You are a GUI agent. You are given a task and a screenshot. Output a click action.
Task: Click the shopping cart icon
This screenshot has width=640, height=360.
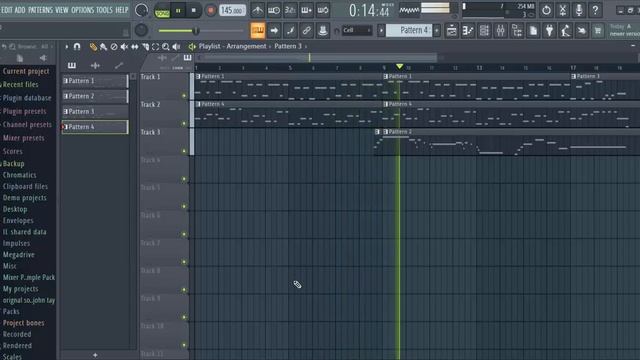[598, 30]
